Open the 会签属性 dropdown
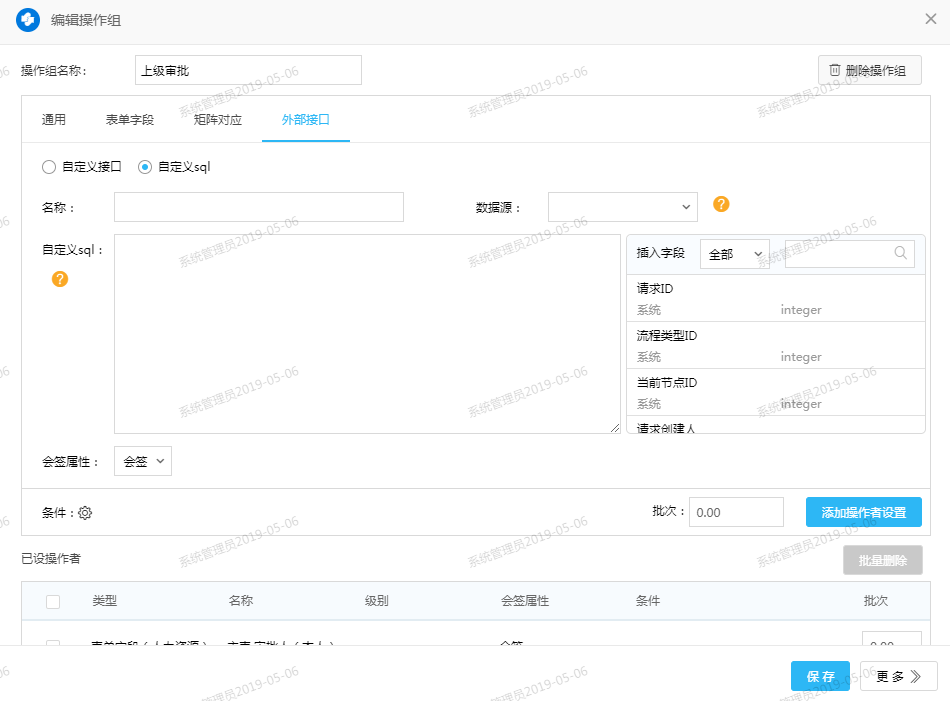 click(143, 461)
